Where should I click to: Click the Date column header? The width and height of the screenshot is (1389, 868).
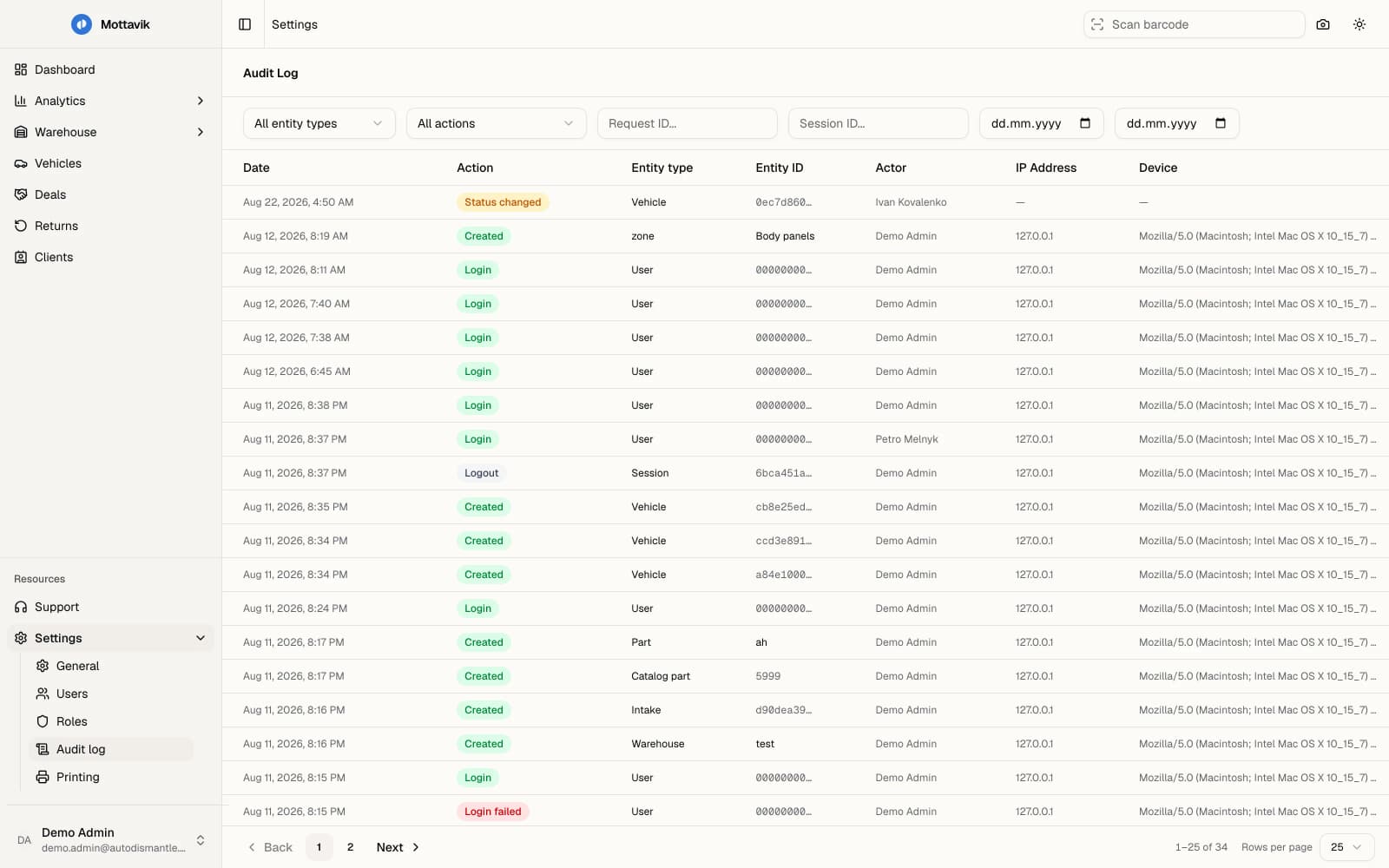coord(256,168)
